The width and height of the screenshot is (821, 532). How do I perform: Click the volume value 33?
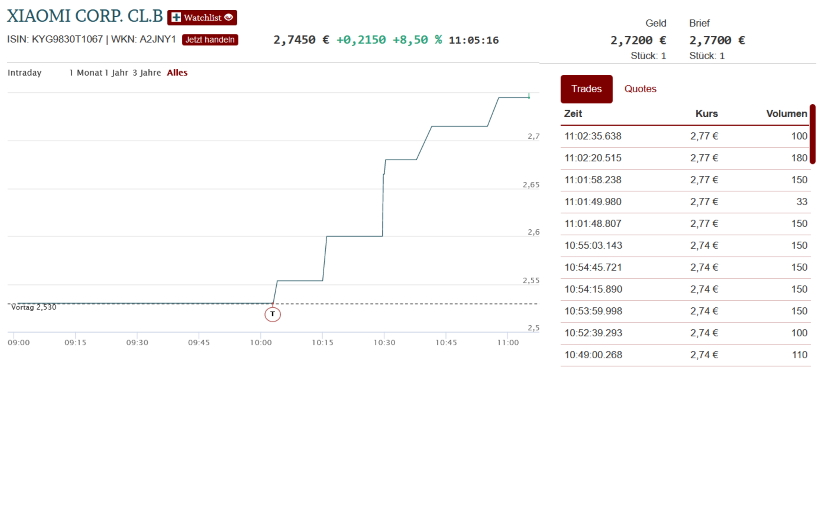coord(802,202)
